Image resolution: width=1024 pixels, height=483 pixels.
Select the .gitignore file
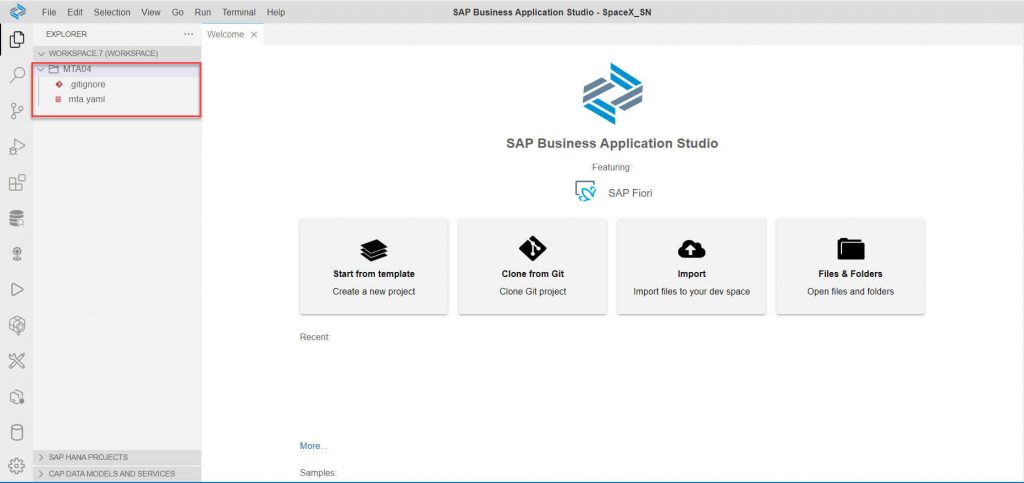117,84
